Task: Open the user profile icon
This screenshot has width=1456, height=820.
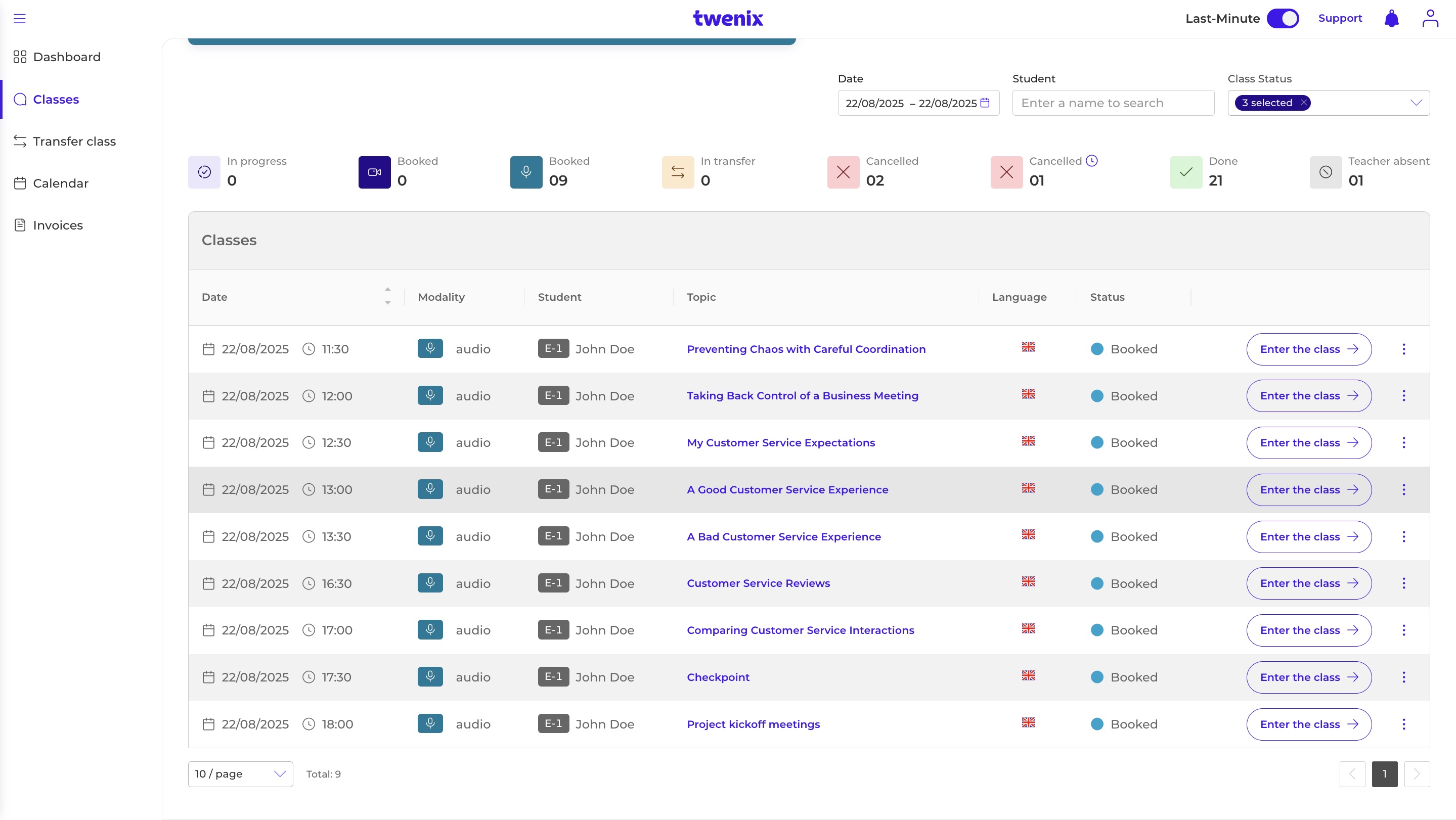Action: 1430,19
